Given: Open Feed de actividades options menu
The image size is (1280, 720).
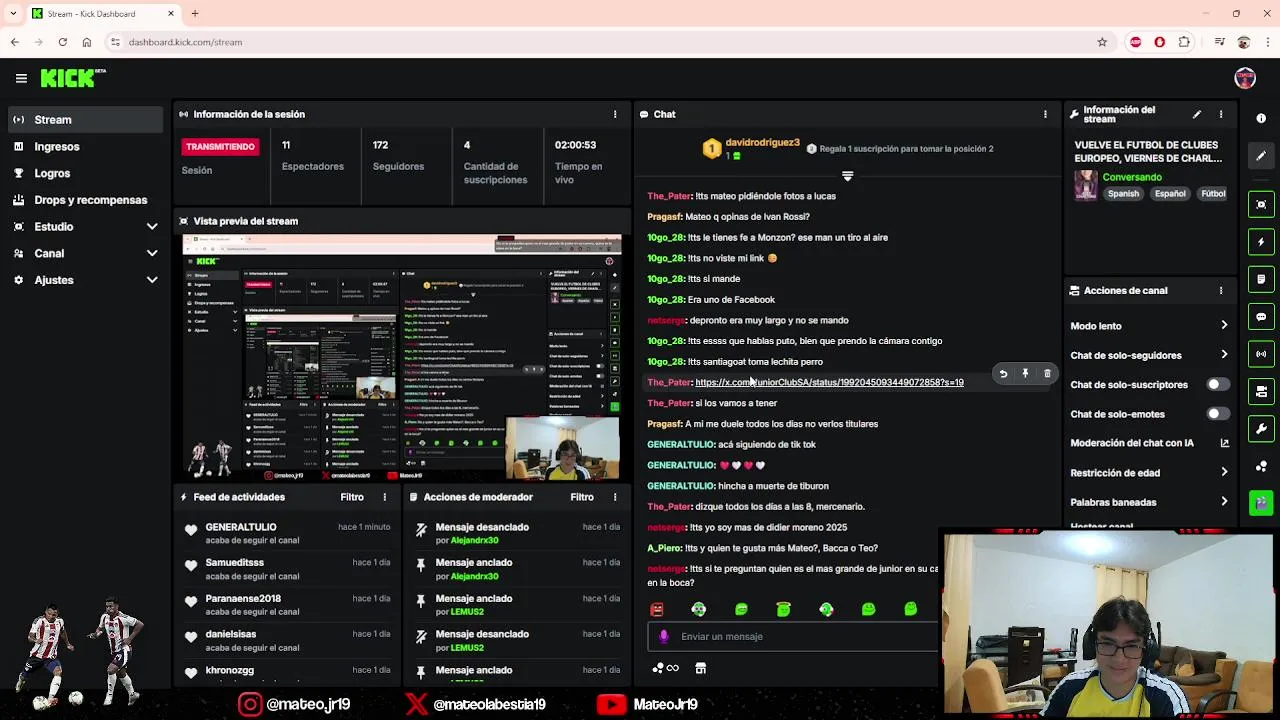Looking at the screenshot, I should coord(385,497).
